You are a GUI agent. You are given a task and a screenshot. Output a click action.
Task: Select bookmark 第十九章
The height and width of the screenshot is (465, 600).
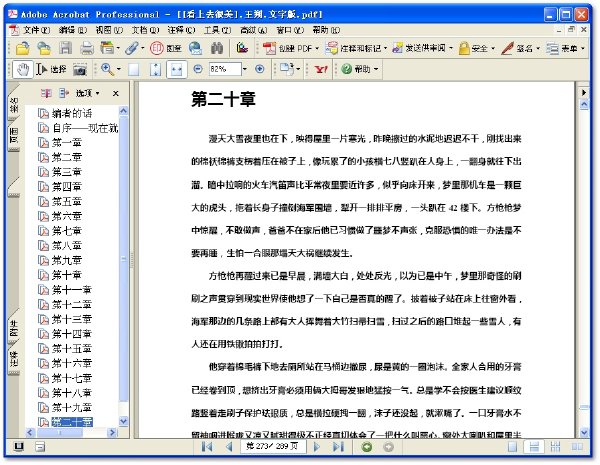[x=72, y=408]
